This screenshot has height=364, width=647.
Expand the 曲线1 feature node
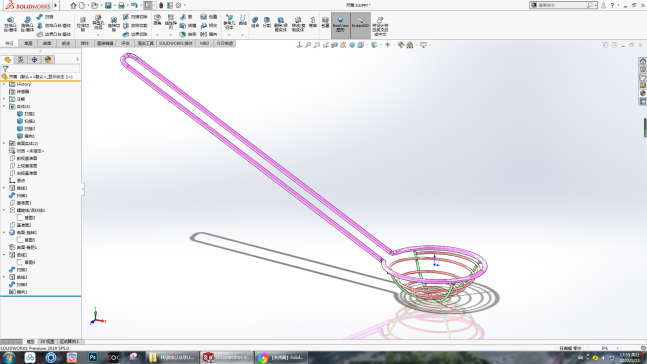pos(4,188)
